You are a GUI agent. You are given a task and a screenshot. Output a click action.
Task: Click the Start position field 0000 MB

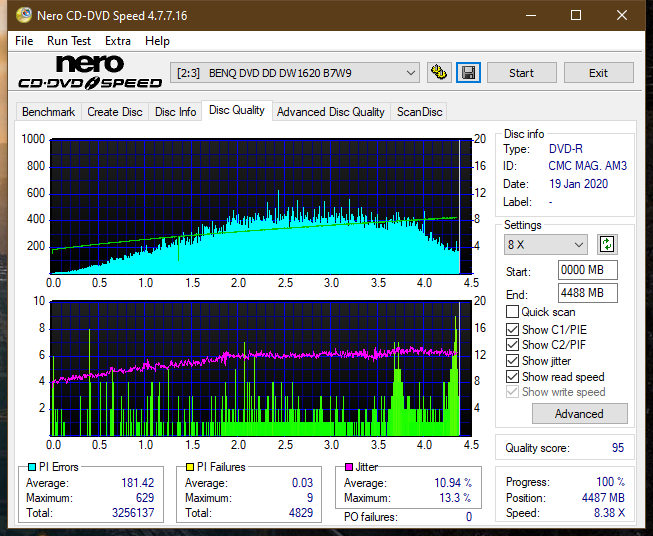(x=587, y=270)
